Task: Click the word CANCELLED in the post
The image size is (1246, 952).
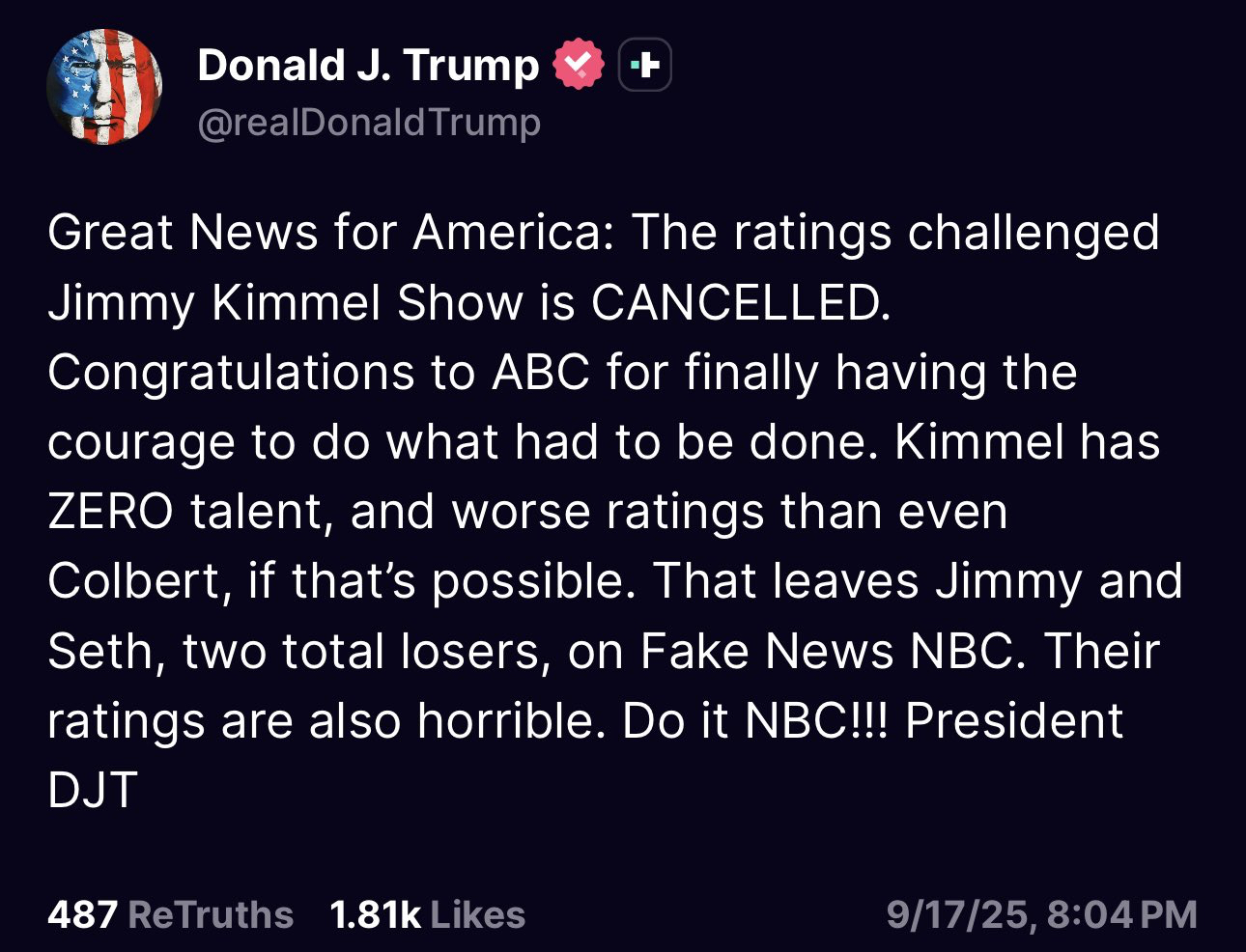Action: pos(740,303)
